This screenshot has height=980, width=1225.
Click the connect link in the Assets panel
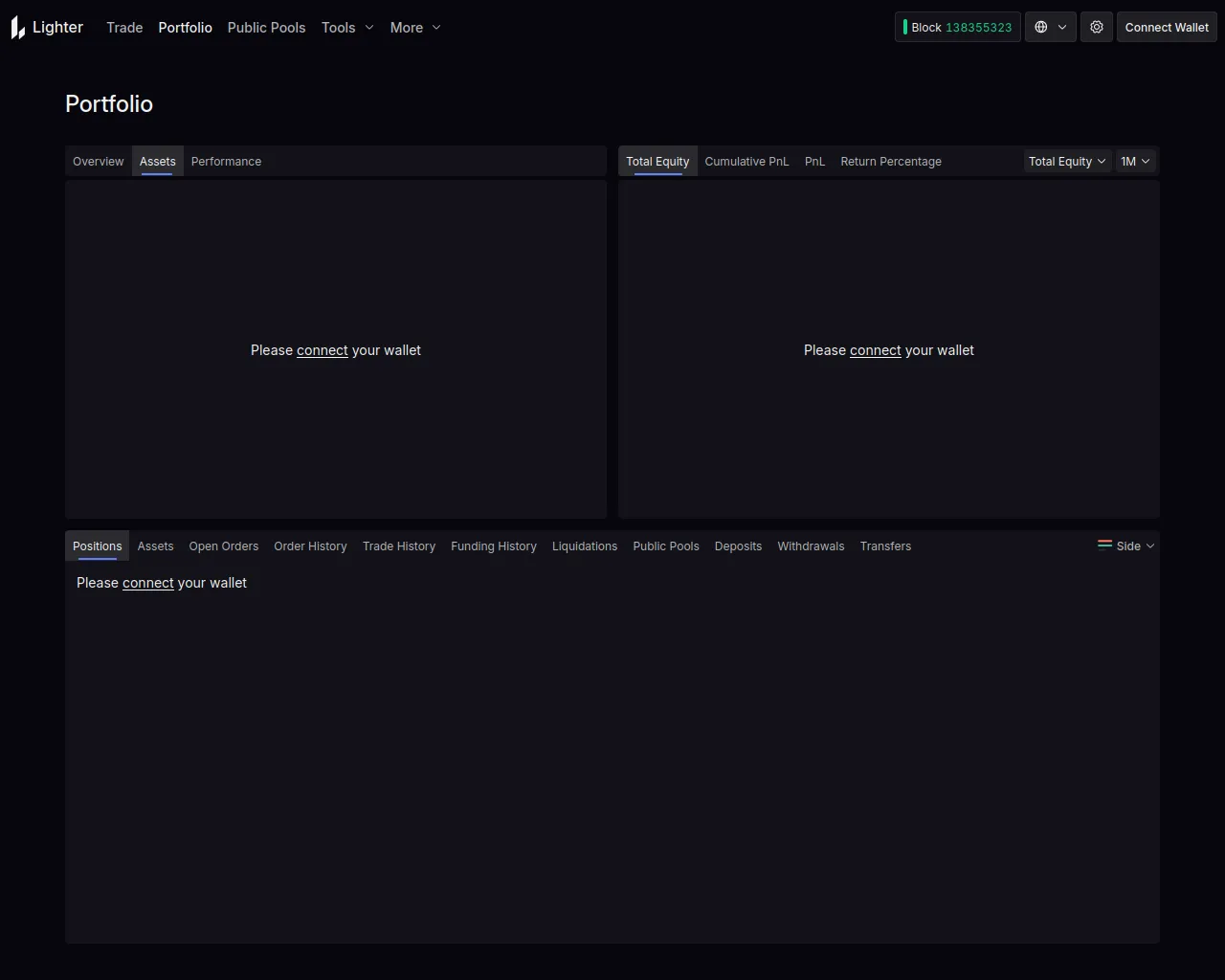(323, 350)
